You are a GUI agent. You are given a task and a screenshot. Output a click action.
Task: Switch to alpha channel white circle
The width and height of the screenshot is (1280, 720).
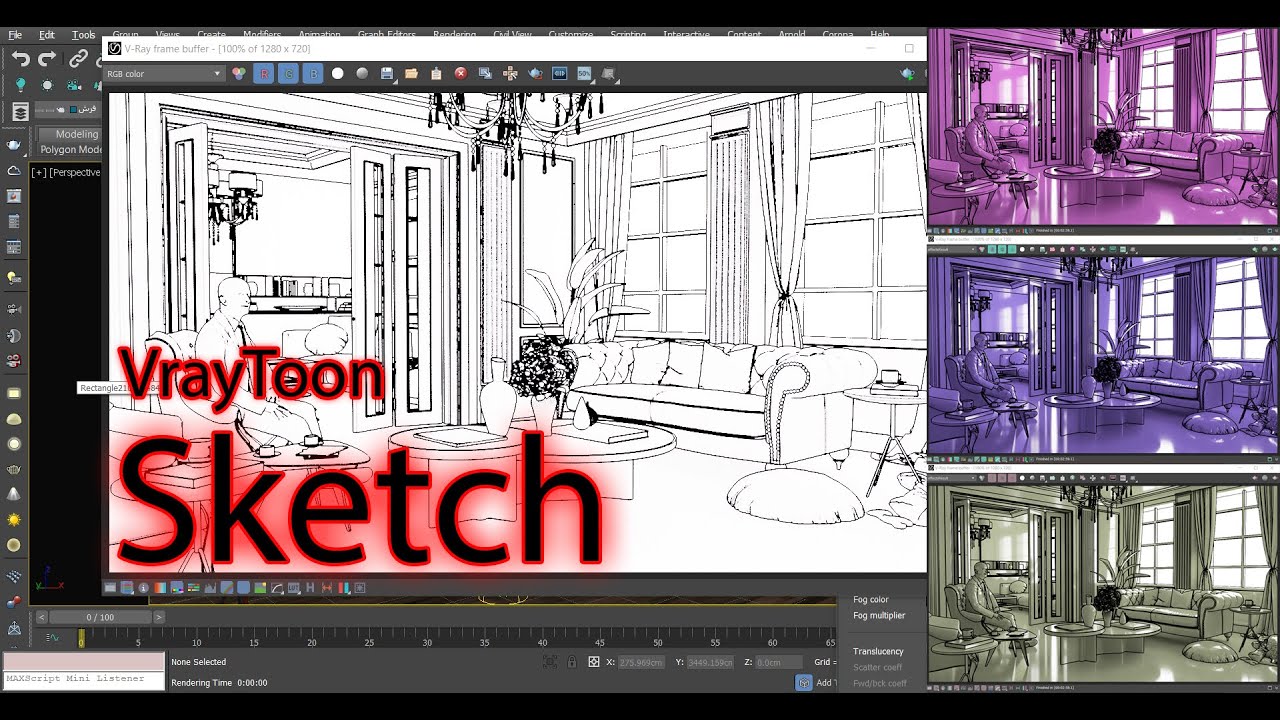[x=337, y=73]
